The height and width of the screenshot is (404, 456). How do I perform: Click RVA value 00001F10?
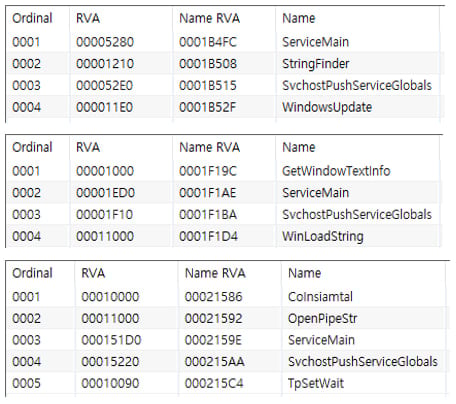point(105,214)
